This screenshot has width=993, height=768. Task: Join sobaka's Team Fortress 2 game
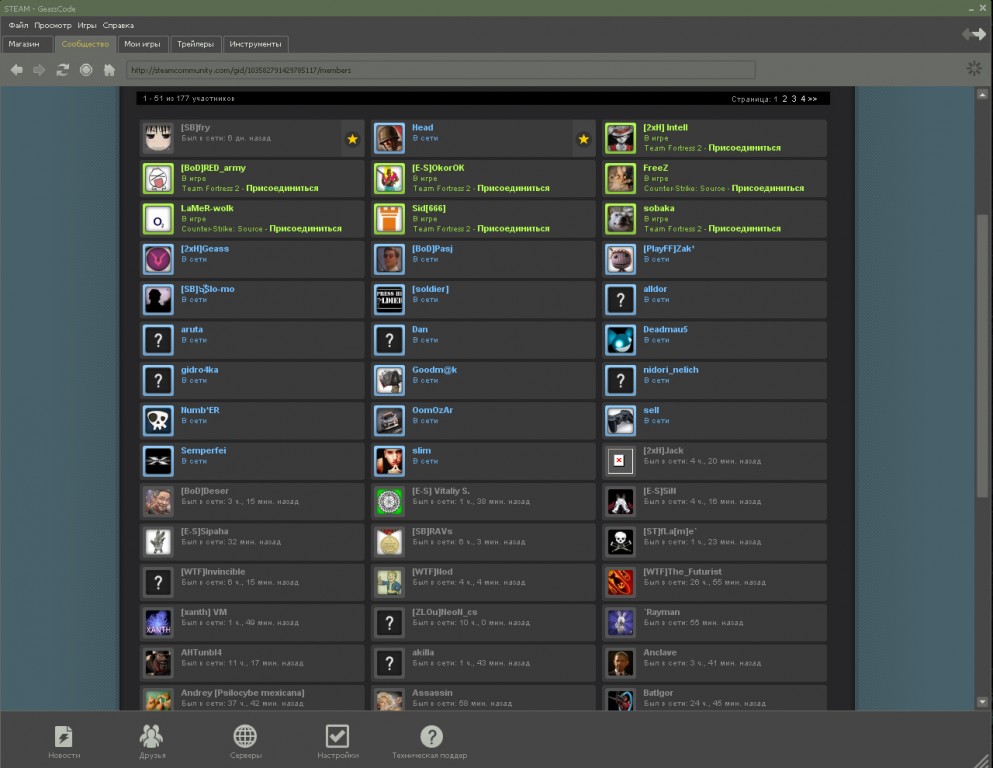744,229
